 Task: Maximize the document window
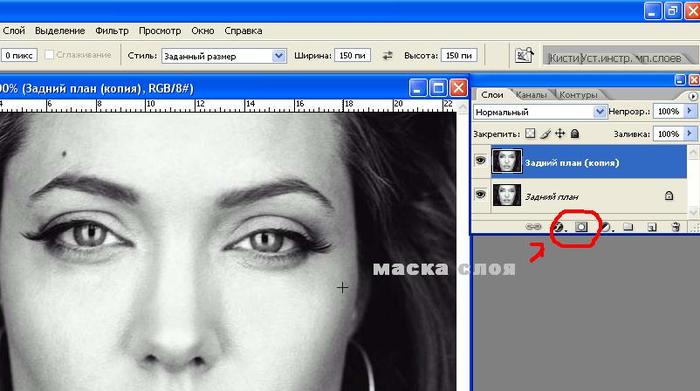[x=438, y=88]
